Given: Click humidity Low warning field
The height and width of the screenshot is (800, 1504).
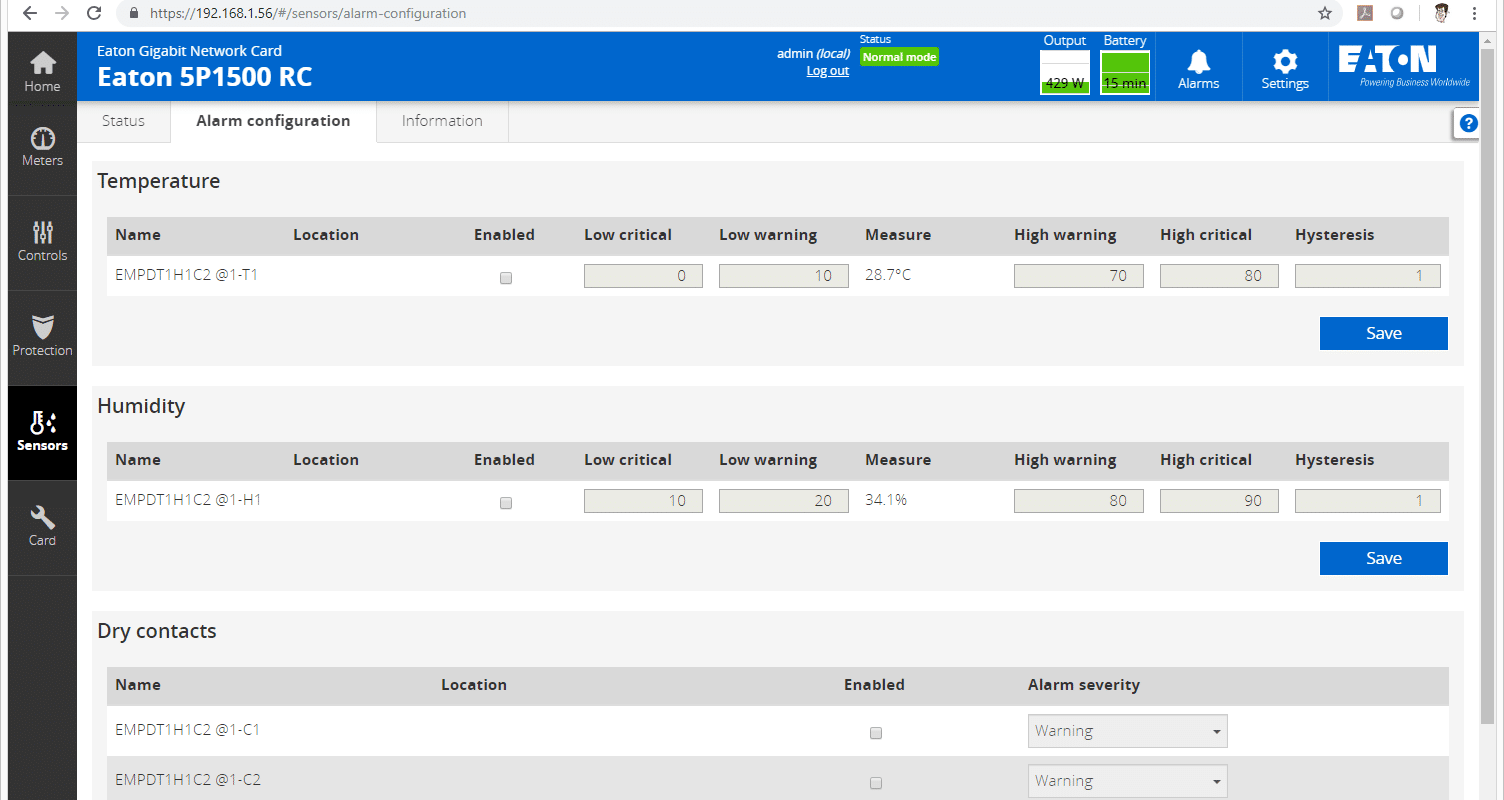Looking at the screenshot, I should point(784,501).
